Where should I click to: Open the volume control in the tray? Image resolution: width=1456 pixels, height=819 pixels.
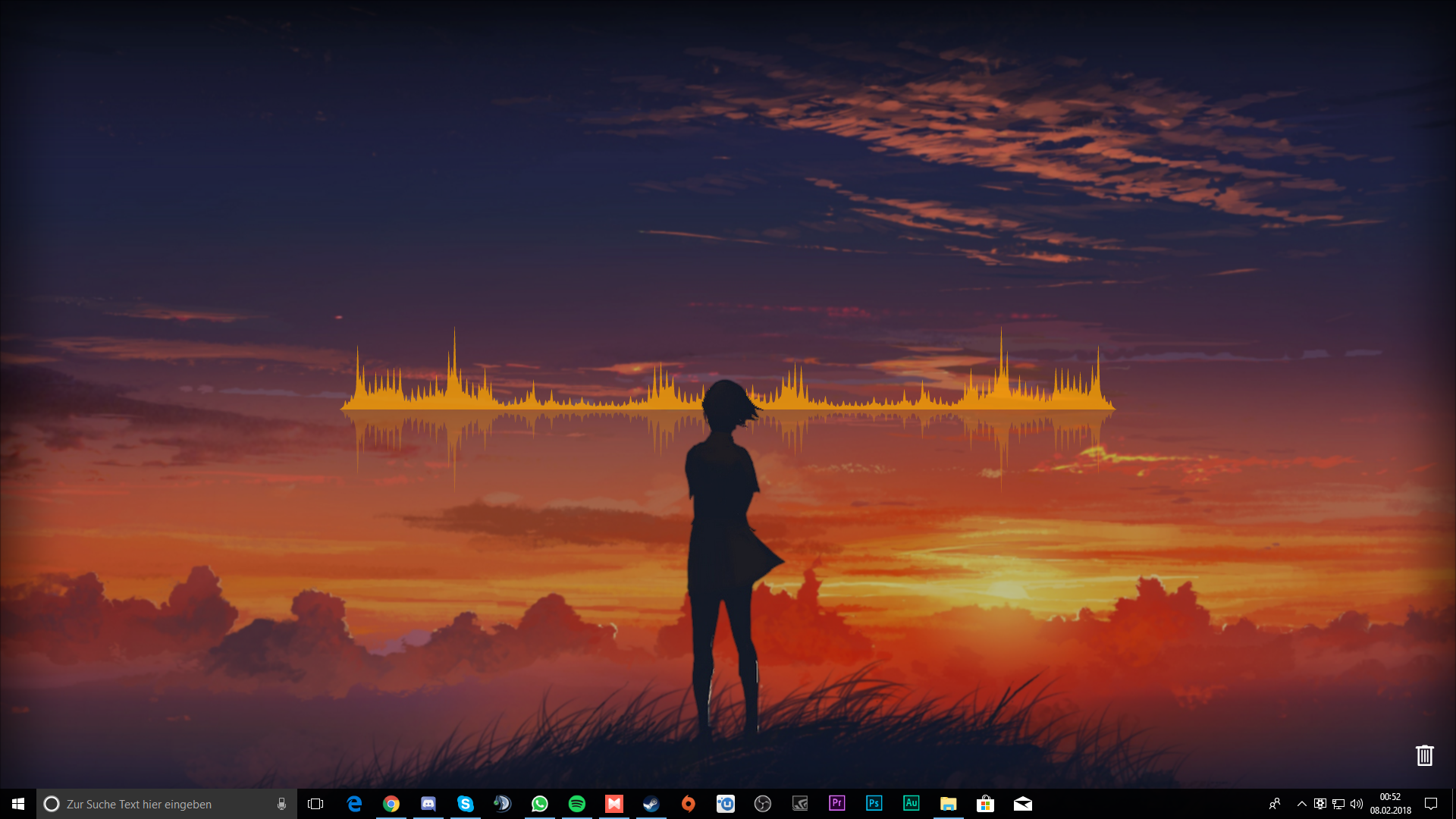coord(1357,804)
